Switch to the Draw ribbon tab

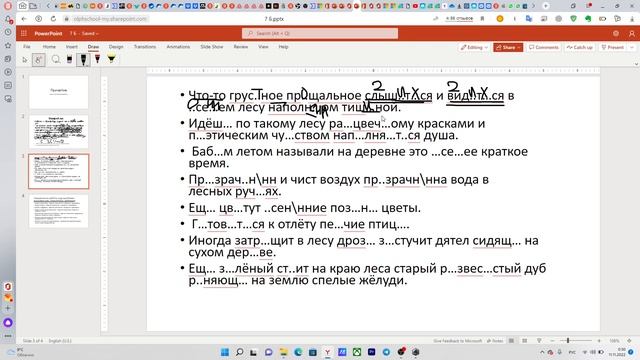coord(93,47)
